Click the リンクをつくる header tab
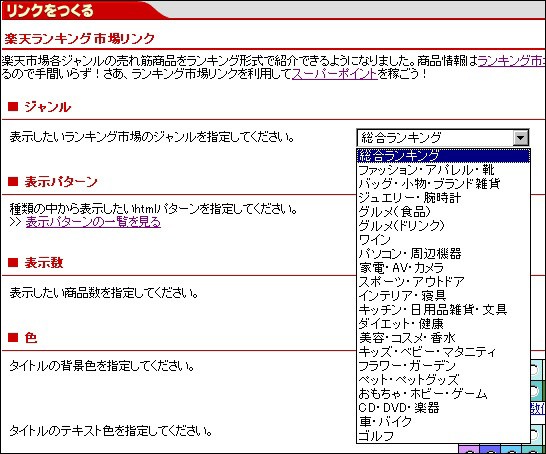 point(50,10)
